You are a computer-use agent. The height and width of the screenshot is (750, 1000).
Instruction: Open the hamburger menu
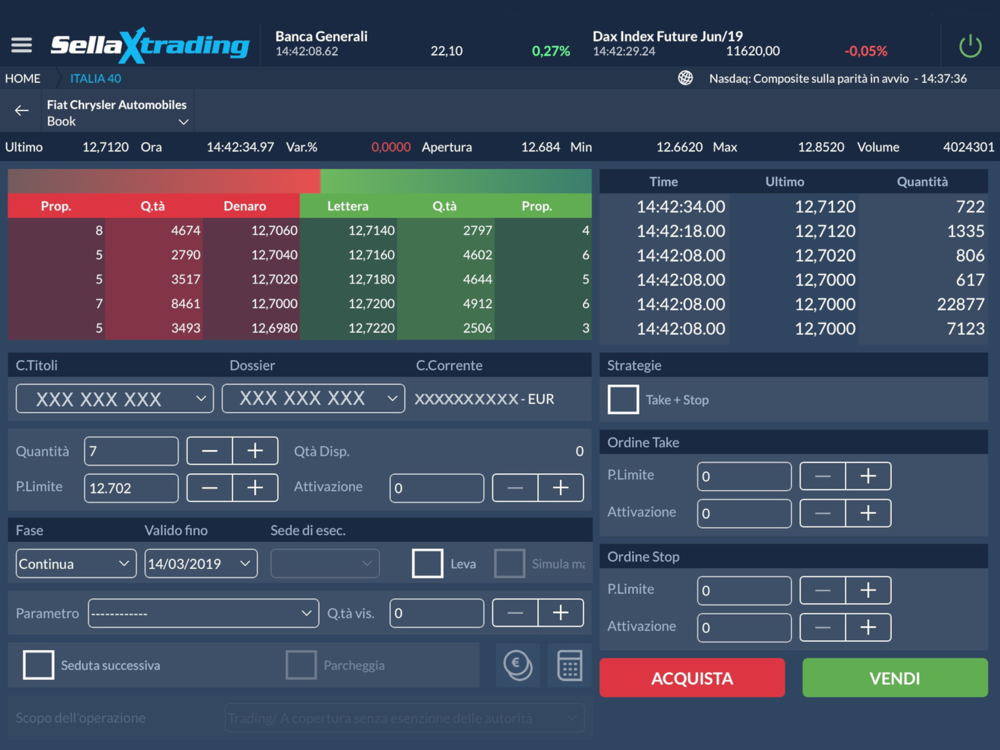point(22,45)
